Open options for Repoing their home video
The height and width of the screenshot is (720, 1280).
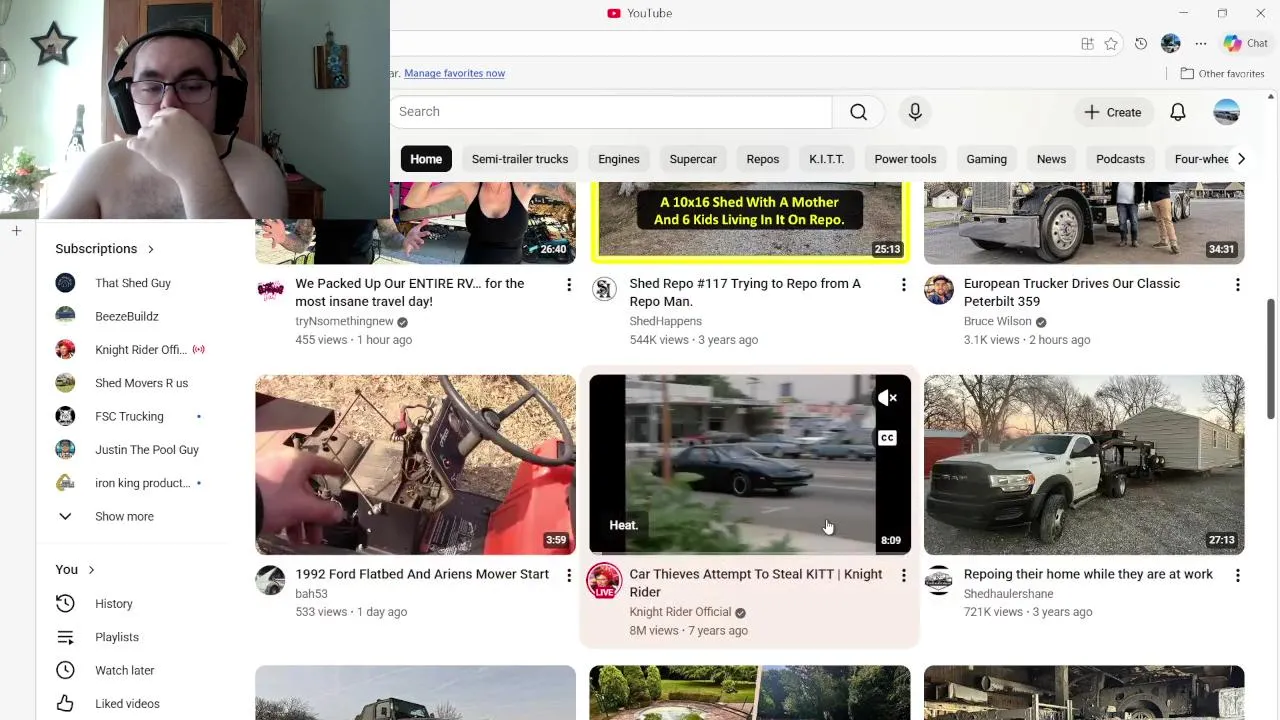click(1237, 576)
